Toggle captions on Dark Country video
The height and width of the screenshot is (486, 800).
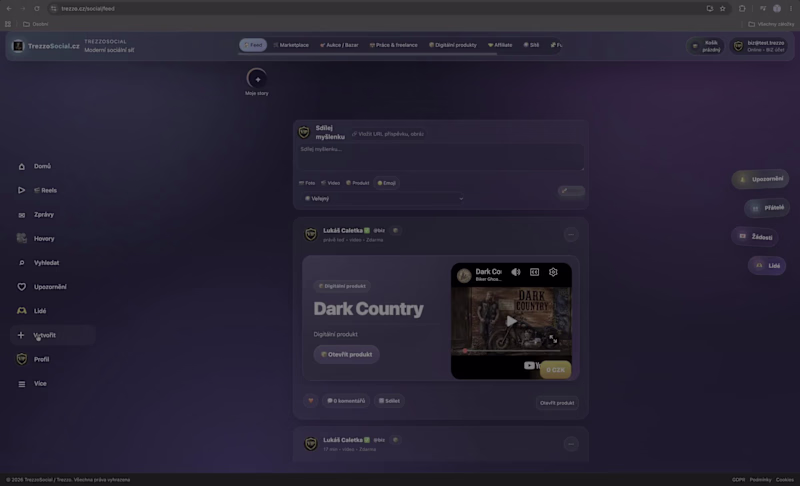[x=534, y=272]
